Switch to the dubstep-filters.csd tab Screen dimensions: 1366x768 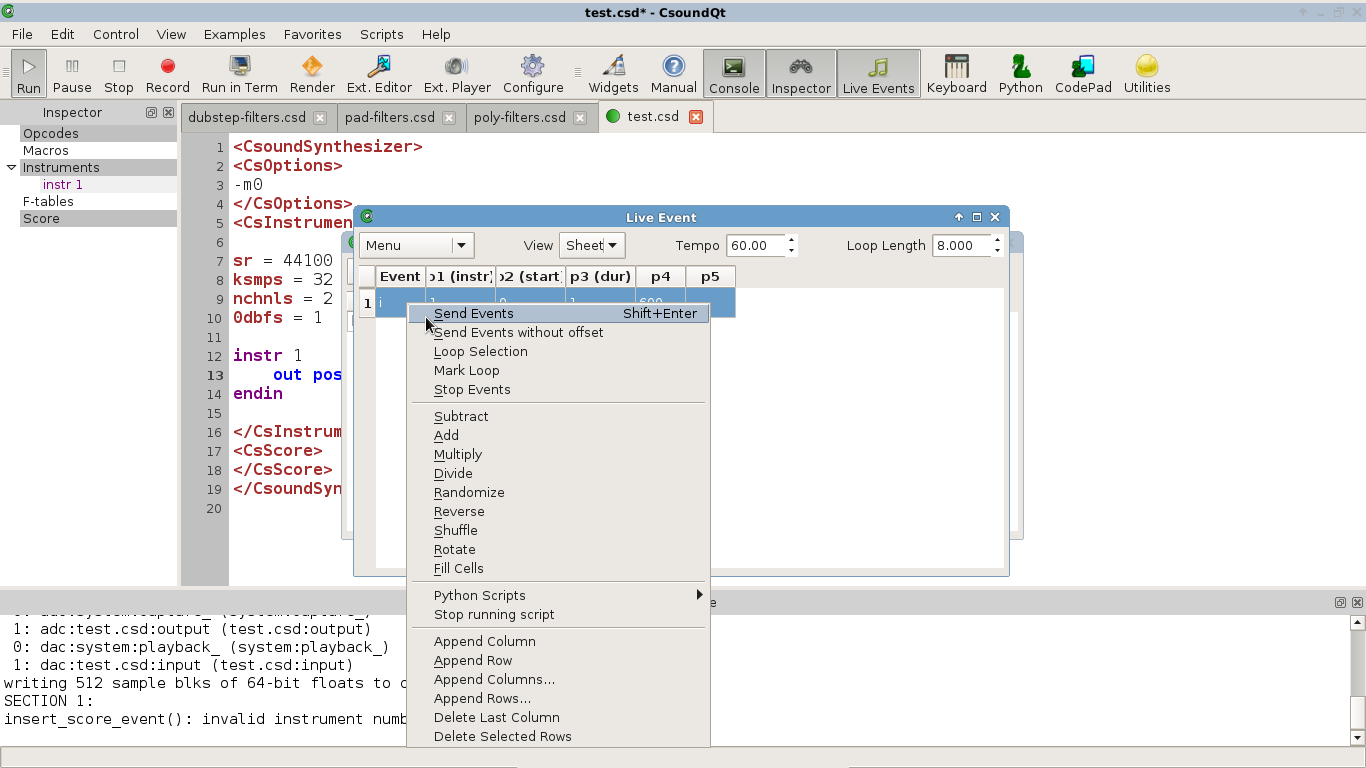click(247, 117)
